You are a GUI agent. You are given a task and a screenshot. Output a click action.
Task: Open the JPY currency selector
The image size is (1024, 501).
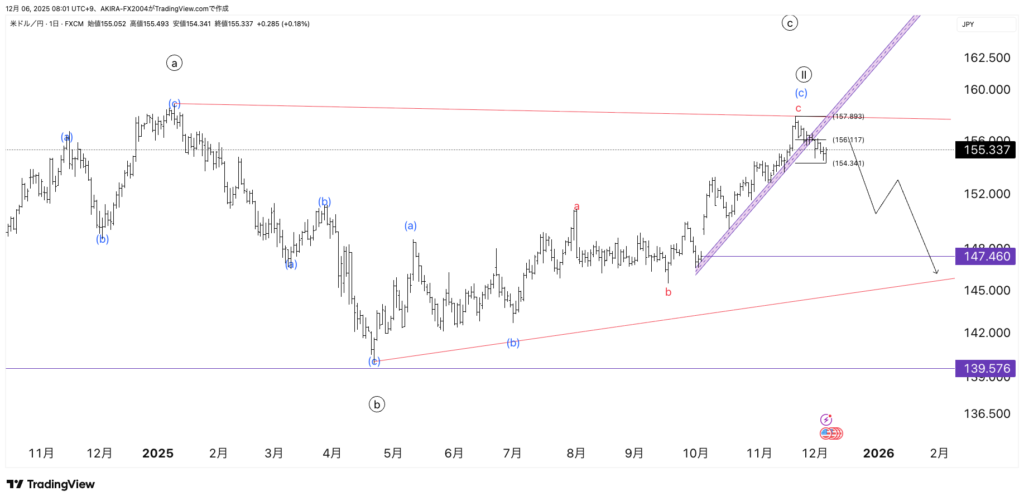(x=967, y=24)
